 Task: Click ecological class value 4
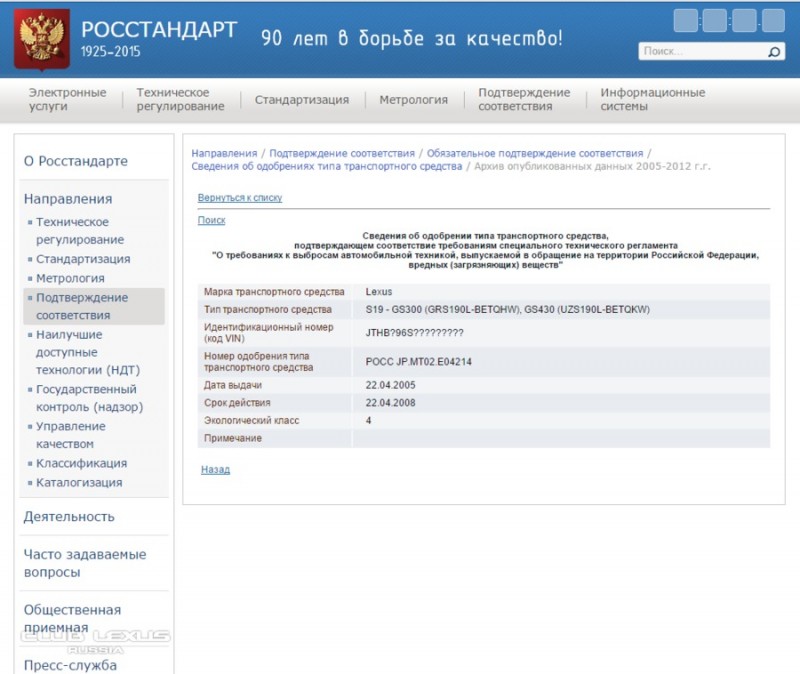pyautogui.click(x=368, y=420)
